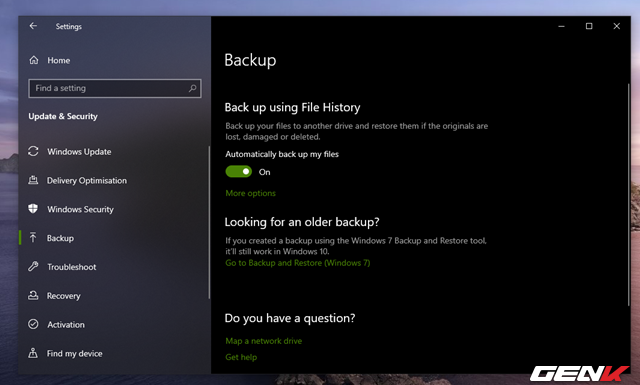Click the Backup page title
This screenshot has width=640, height=385.
click(250, 60)
